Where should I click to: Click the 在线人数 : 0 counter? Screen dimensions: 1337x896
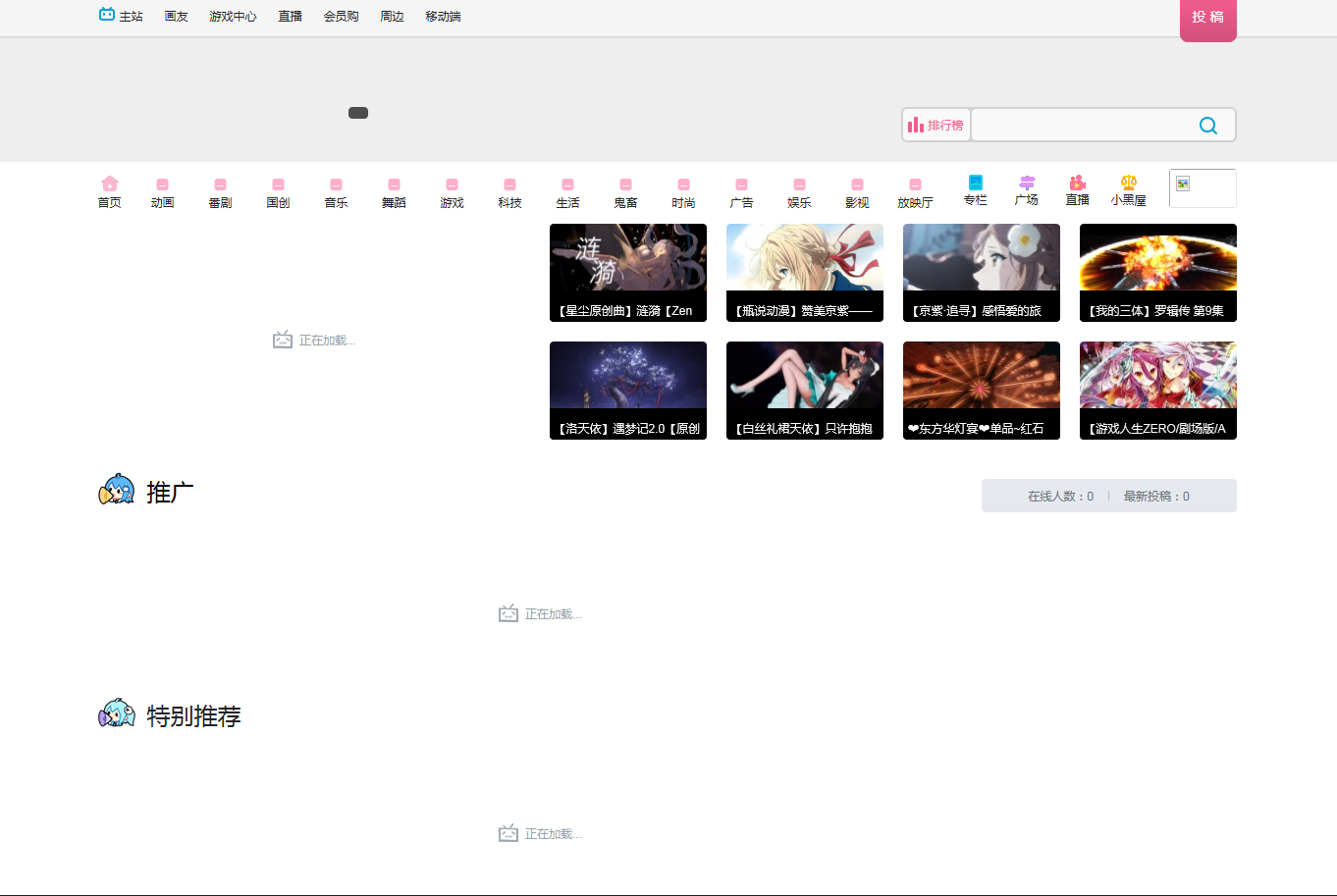tap(1060, 497)
